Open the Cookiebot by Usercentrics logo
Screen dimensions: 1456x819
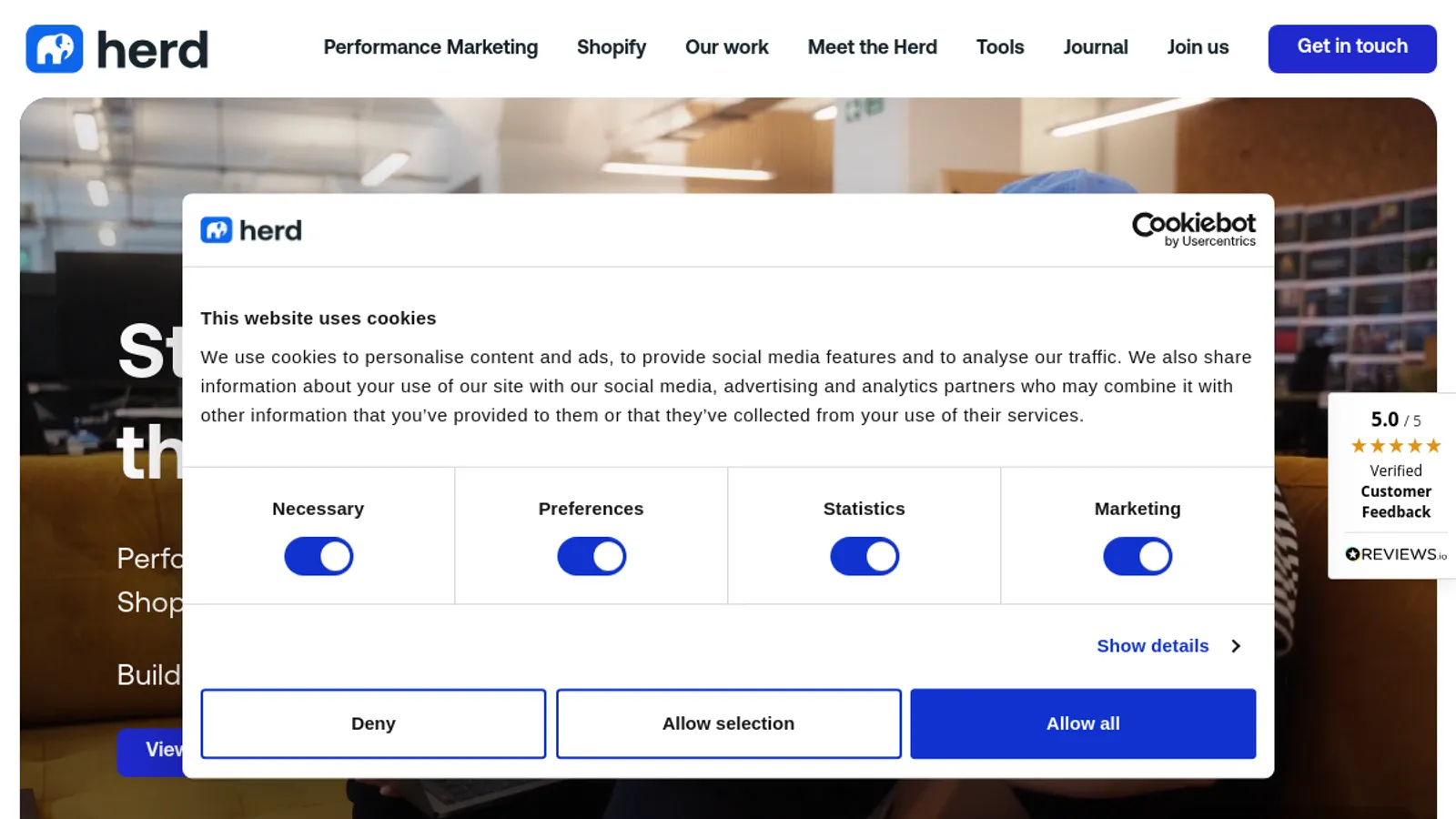(x=1193, y=229)
